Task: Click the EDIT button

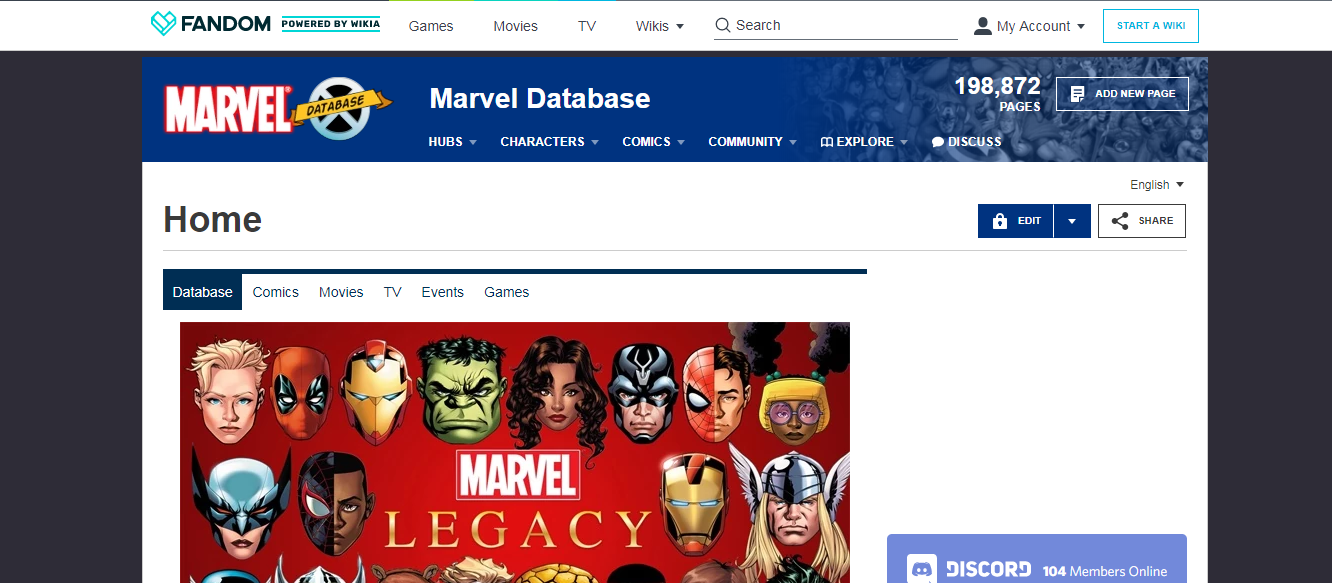Action: (x=1016, y=221)
